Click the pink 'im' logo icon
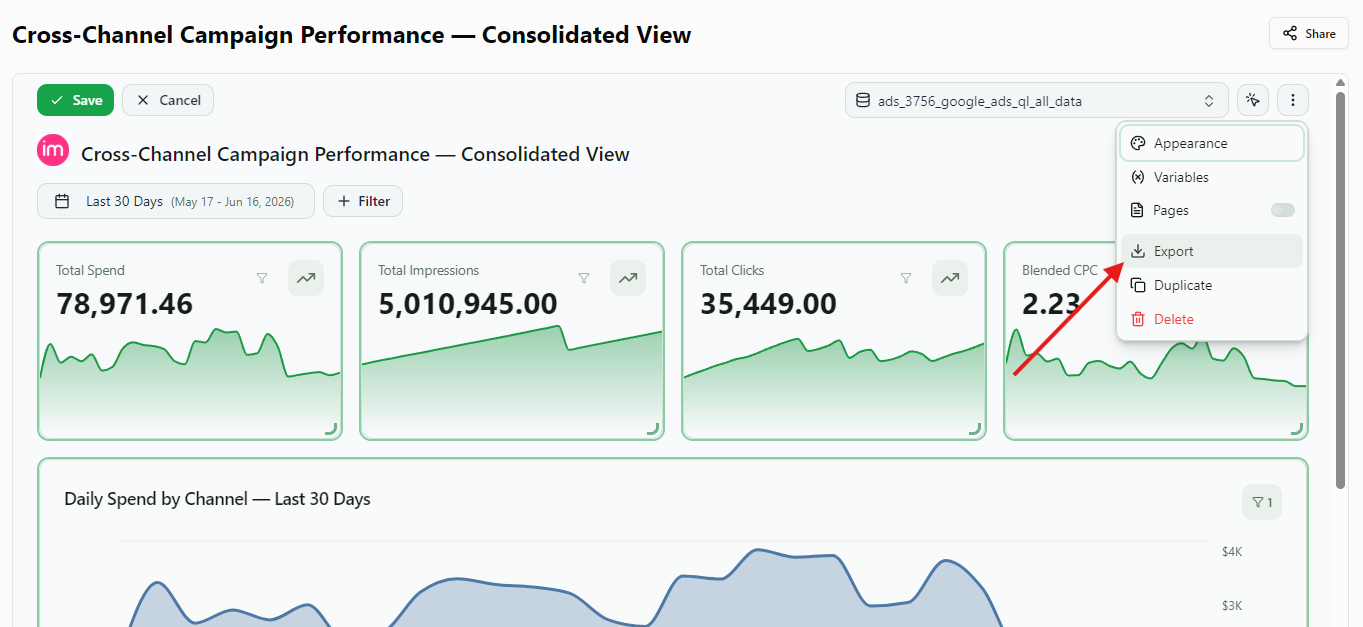 pyautogui.click(x=52, y=151)
